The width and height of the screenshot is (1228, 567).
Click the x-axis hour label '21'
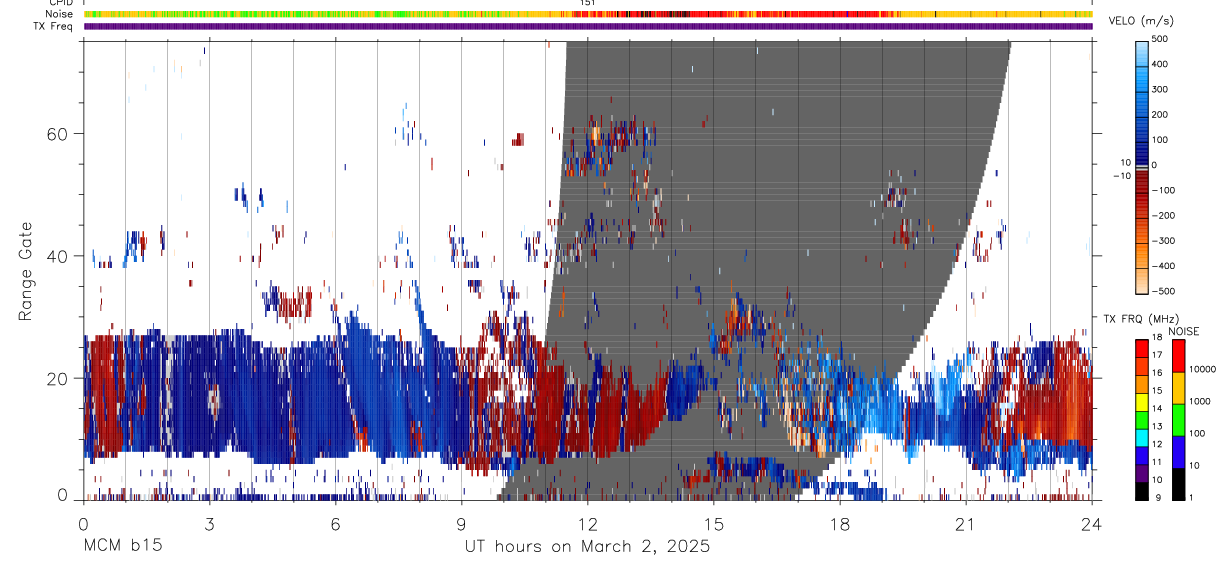tap(966, 523)
